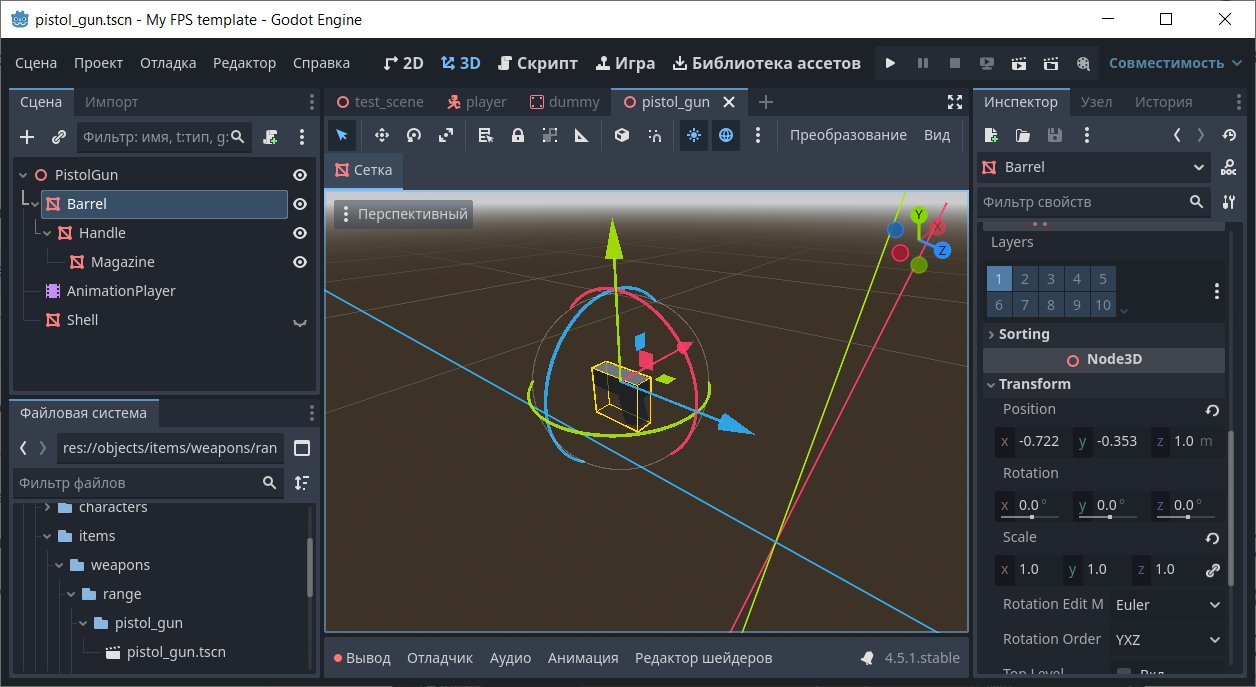Toggle visibility of the Magazine node

[299, 262]
